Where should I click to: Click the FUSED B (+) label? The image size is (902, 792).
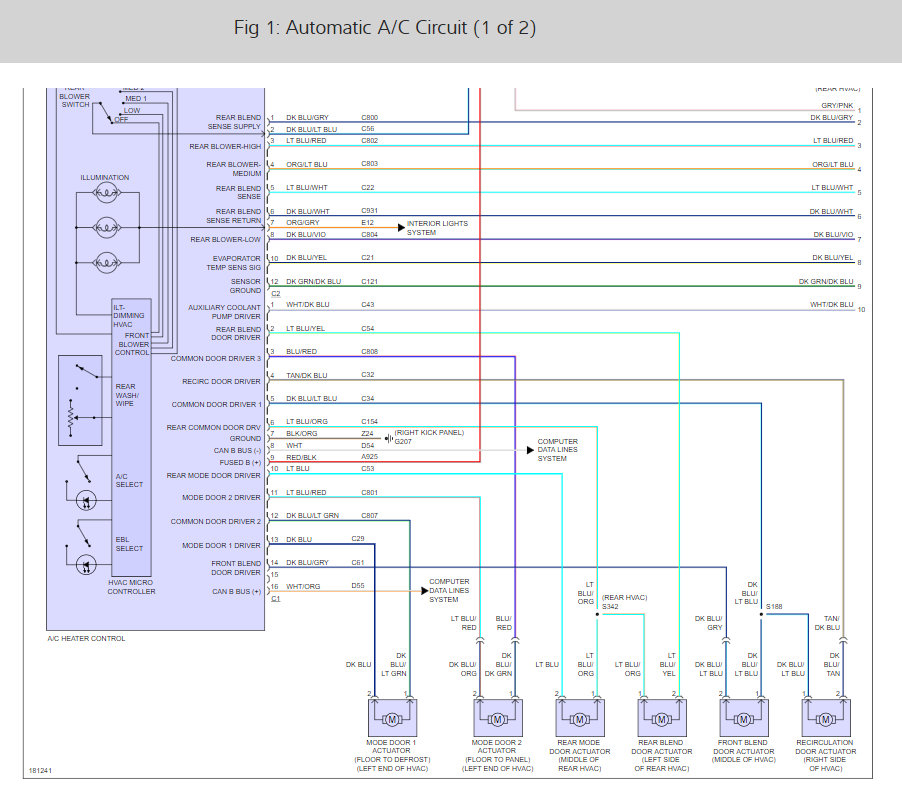point(240,462)
